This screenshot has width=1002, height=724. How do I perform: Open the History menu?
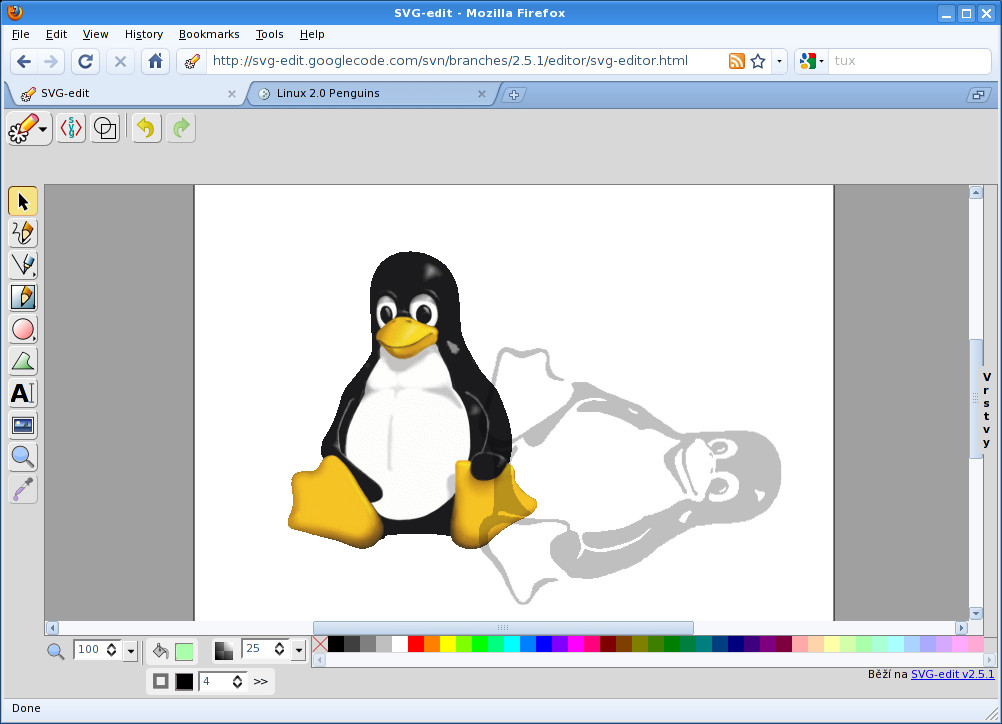(x=144, y=35)
